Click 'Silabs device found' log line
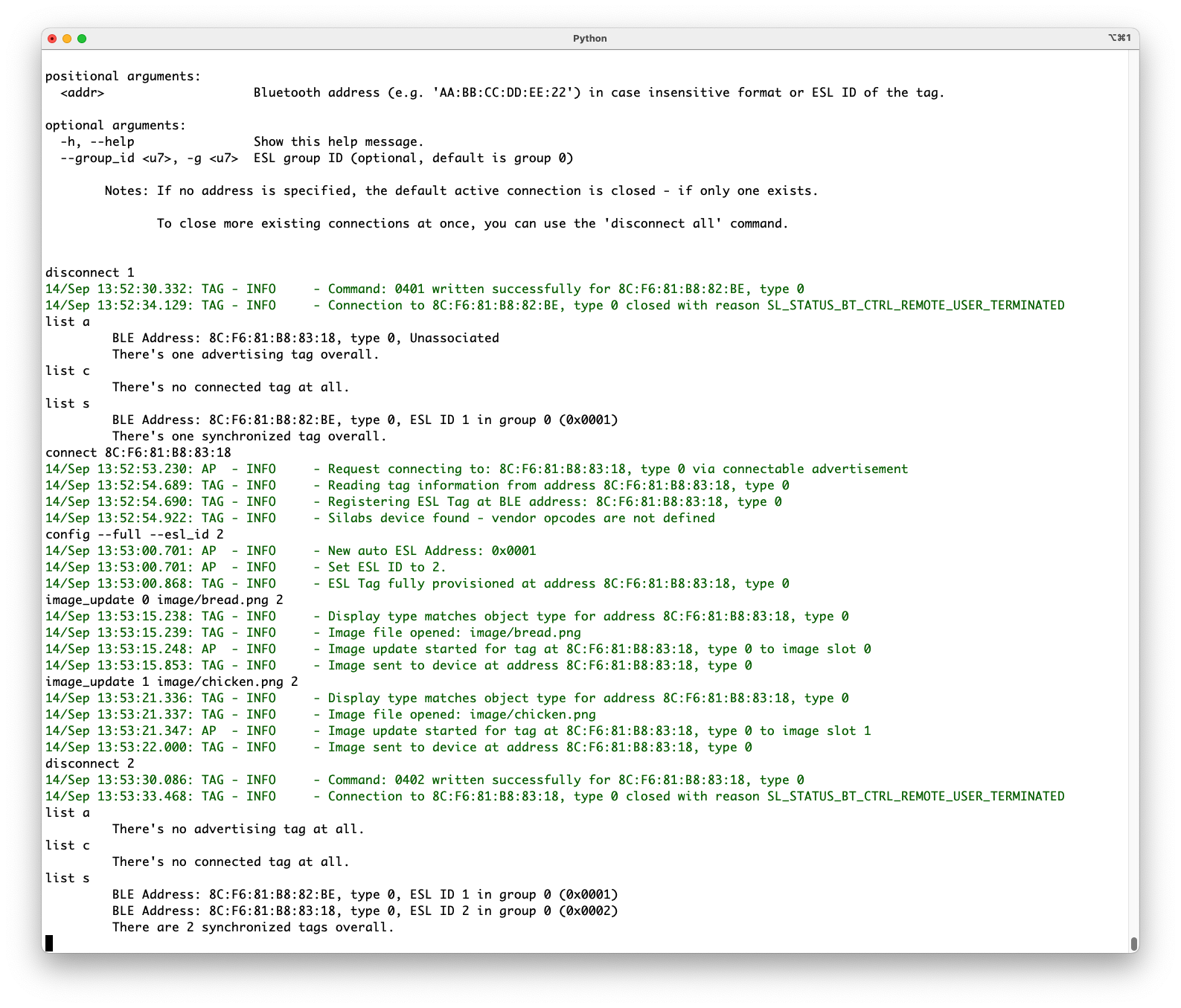 (x=380, y=518)
